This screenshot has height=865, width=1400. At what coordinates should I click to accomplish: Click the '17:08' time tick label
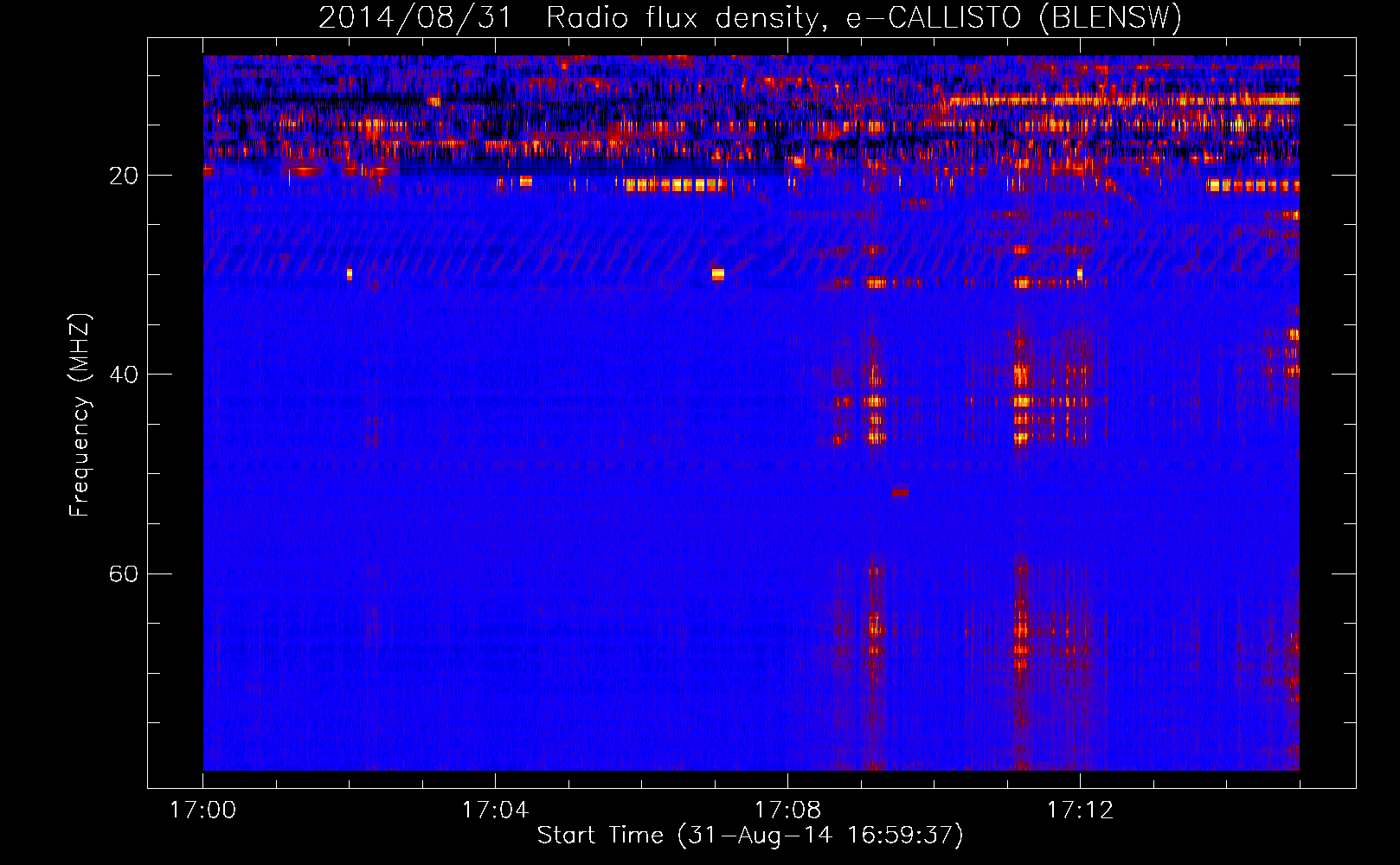pyautogui.click(x=787, y=810)
